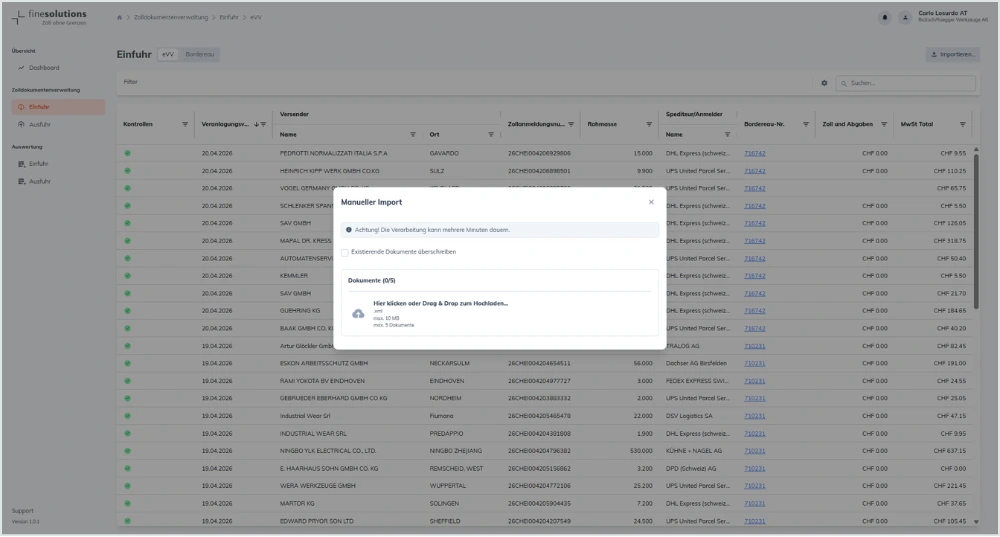Viewport: 1000px width, 537px height.
Task: Open Veranlagungsv... column filter menu
Action: pyautogui.click(x=263, y=124)
